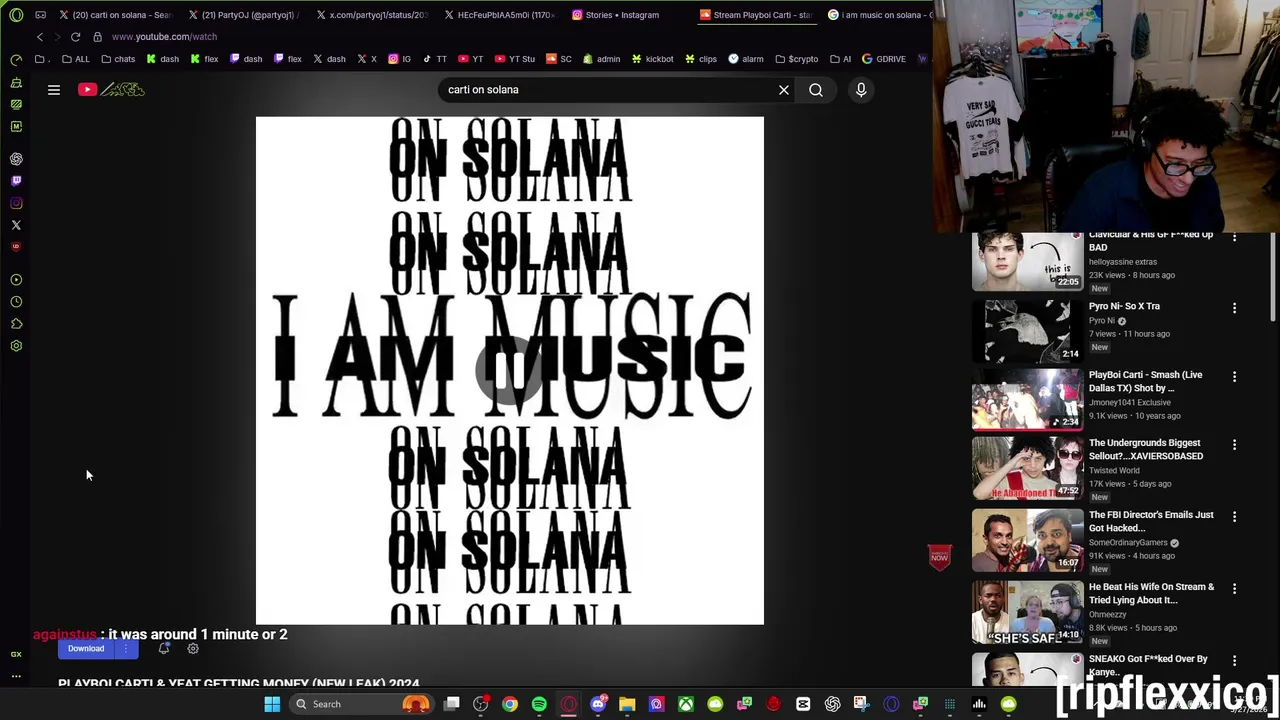Open the TT TikTok bookmark
Viewport: 1280px width, 720px height.
(435, 59)
